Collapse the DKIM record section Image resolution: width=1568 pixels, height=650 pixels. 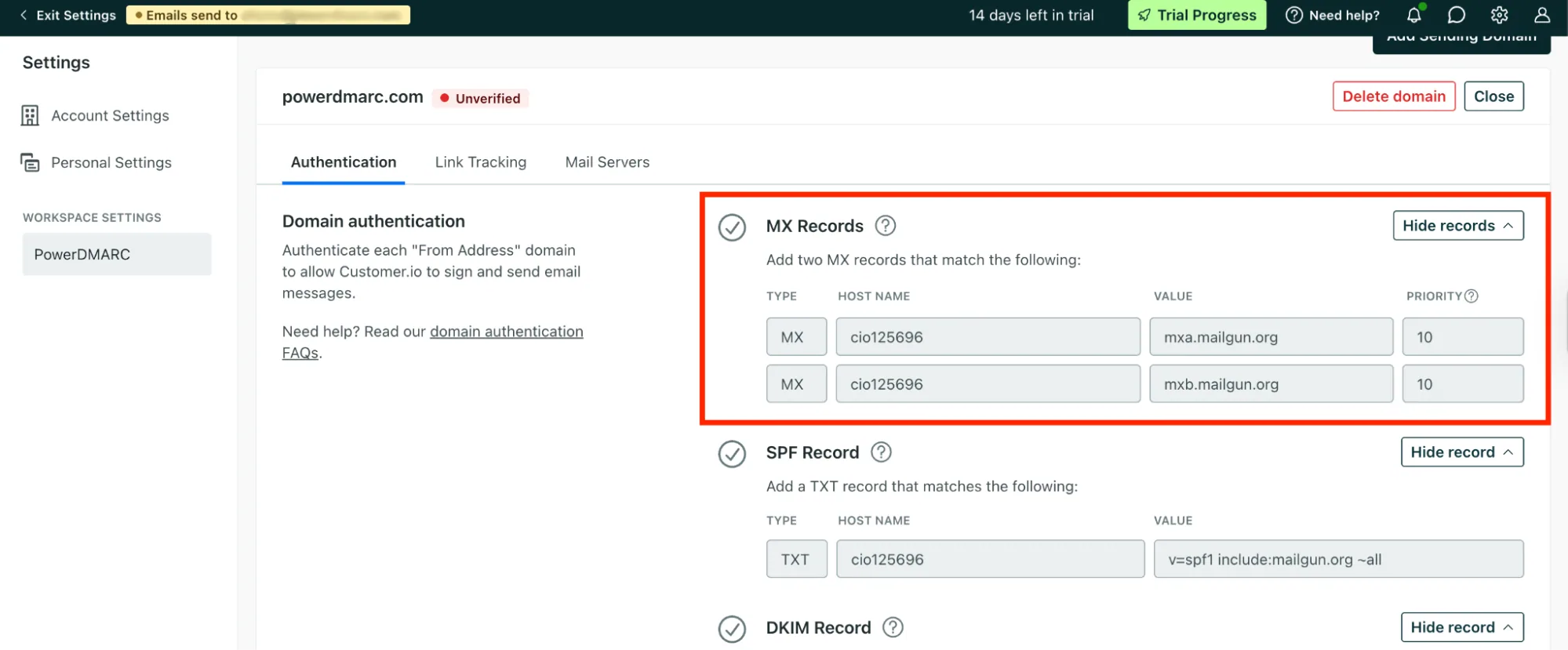[1462, 627]
